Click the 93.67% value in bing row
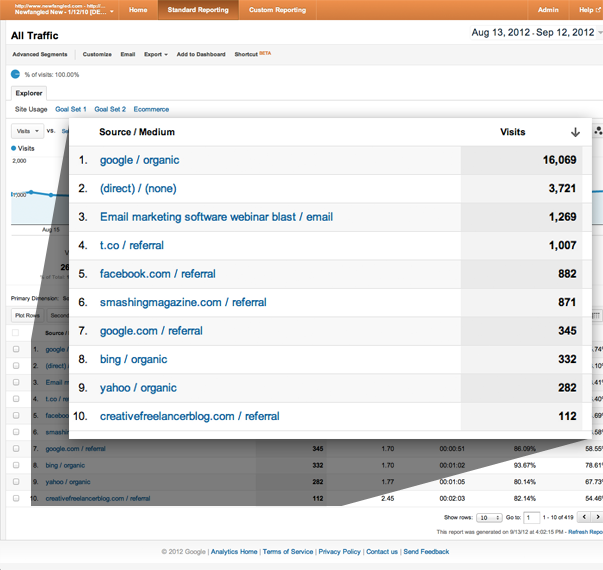Viewport: 603px width, 570px height. pyautogui.click(x=525, y=465)
